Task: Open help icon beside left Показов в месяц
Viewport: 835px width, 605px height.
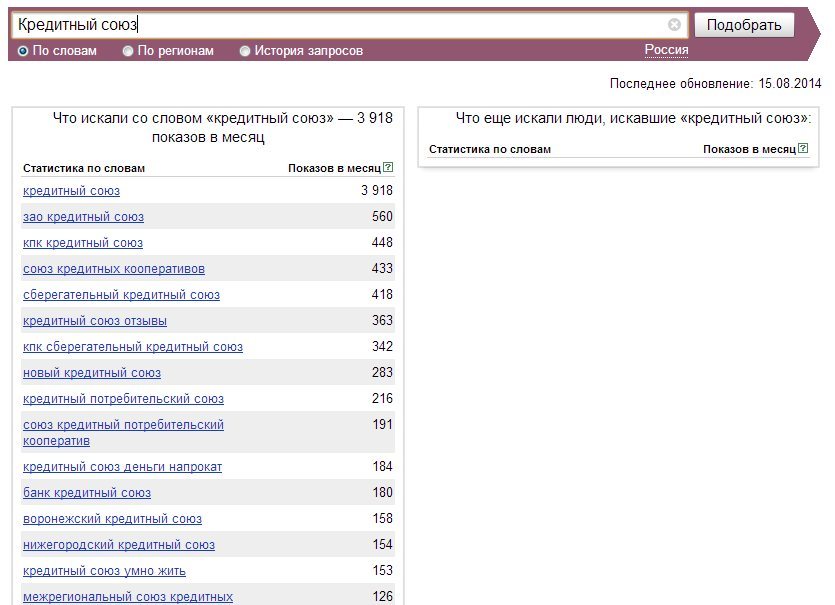Action: (388, 167)
